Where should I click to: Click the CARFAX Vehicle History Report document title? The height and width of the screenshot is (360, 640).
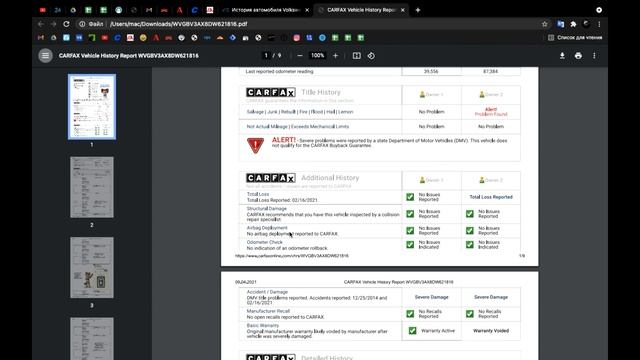tap(129, 56)
